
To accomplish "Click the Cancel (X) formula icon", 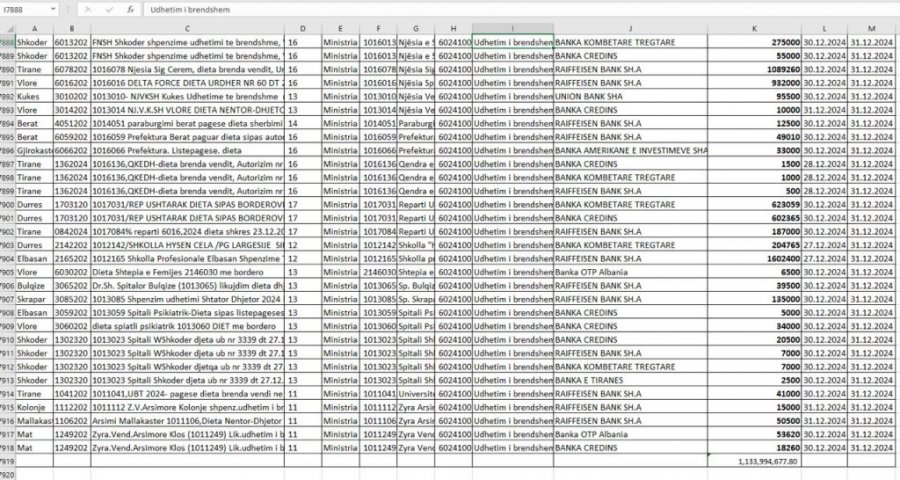I will coord(88,9).
